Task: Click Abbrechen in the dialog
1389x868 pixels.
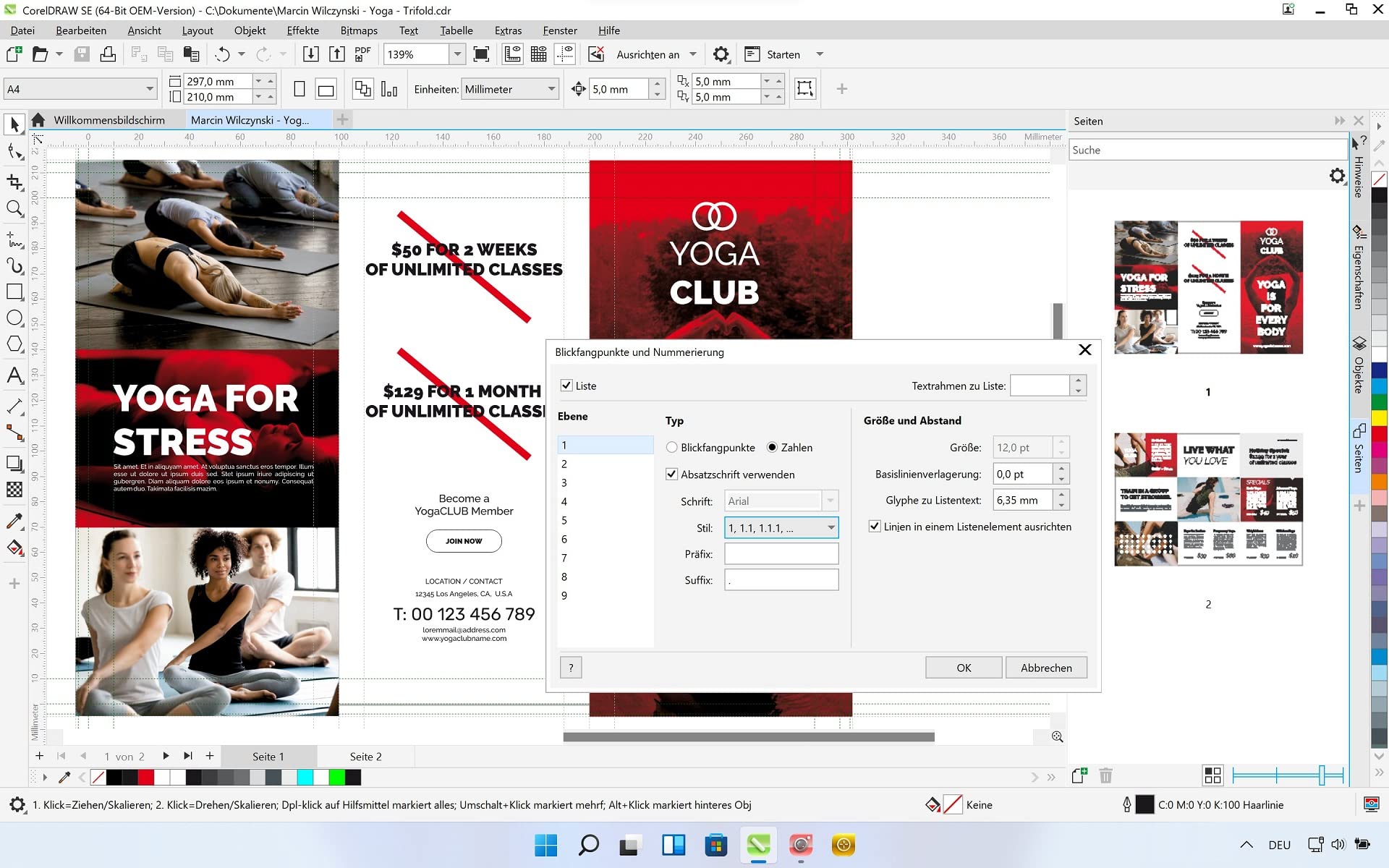Action: click(1046, 668)
